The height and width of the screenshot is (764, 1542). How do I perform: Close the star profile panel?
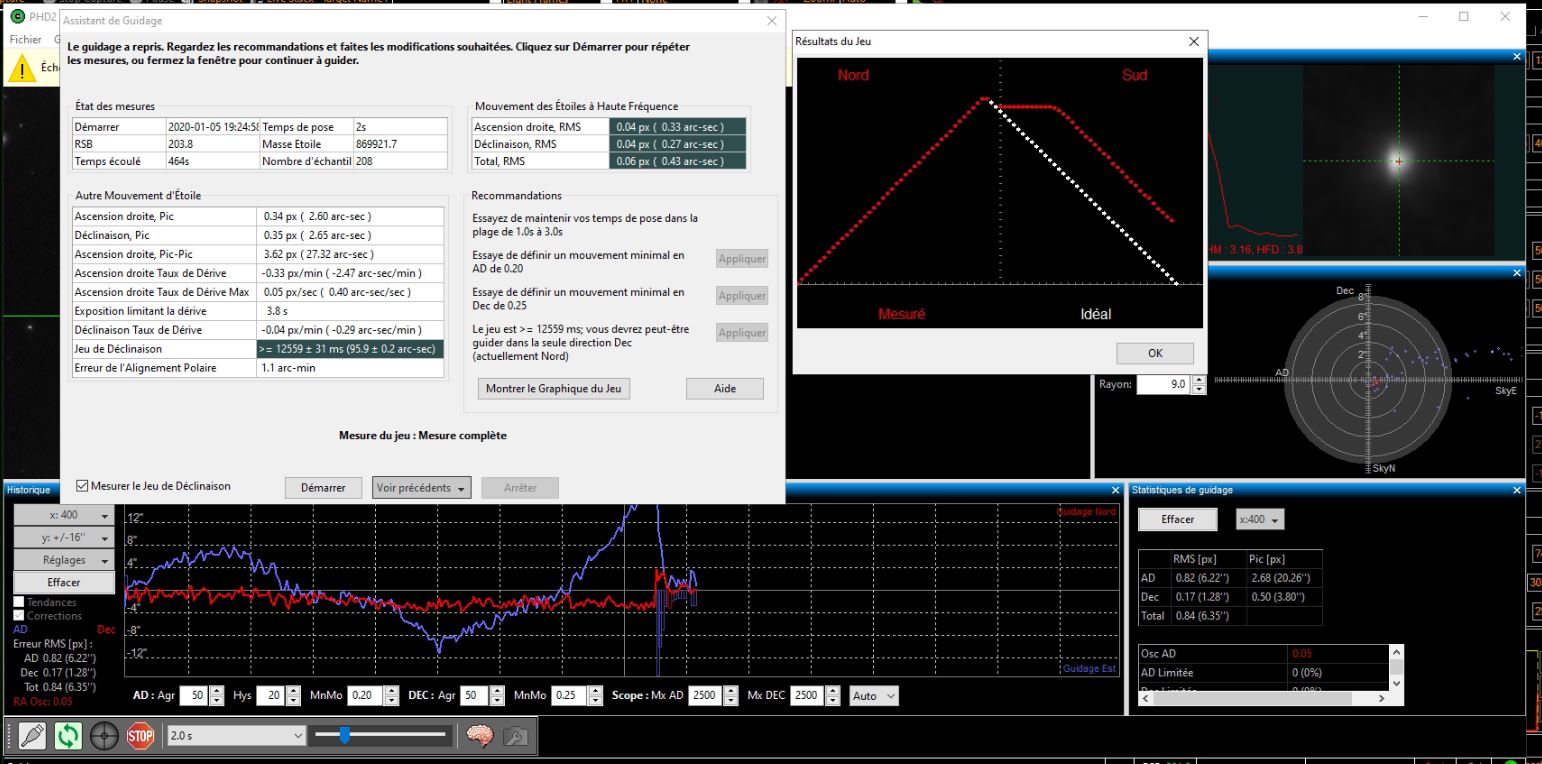(x=1517, y=57)
